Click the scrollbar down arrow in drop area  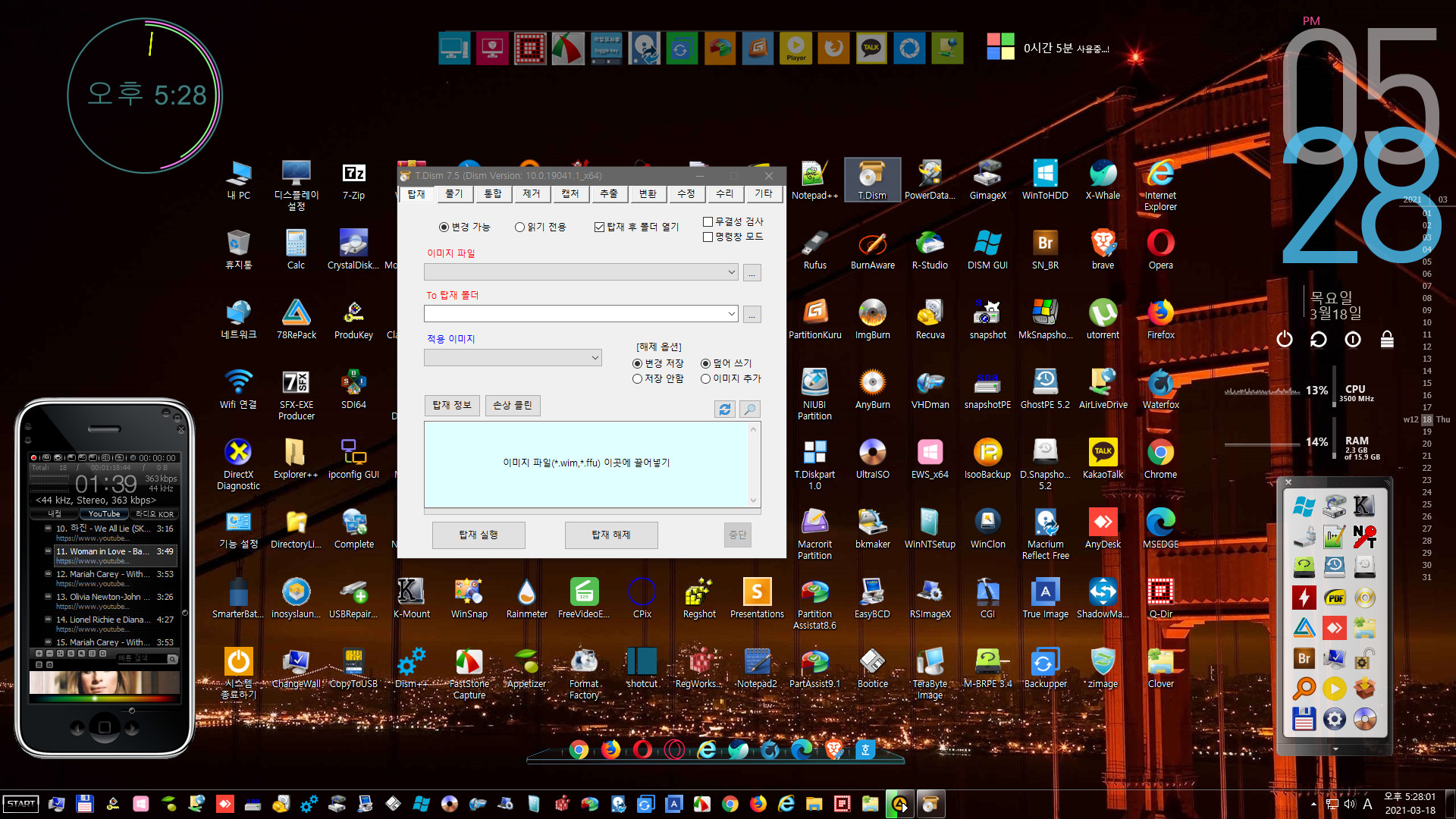[753, 500]
